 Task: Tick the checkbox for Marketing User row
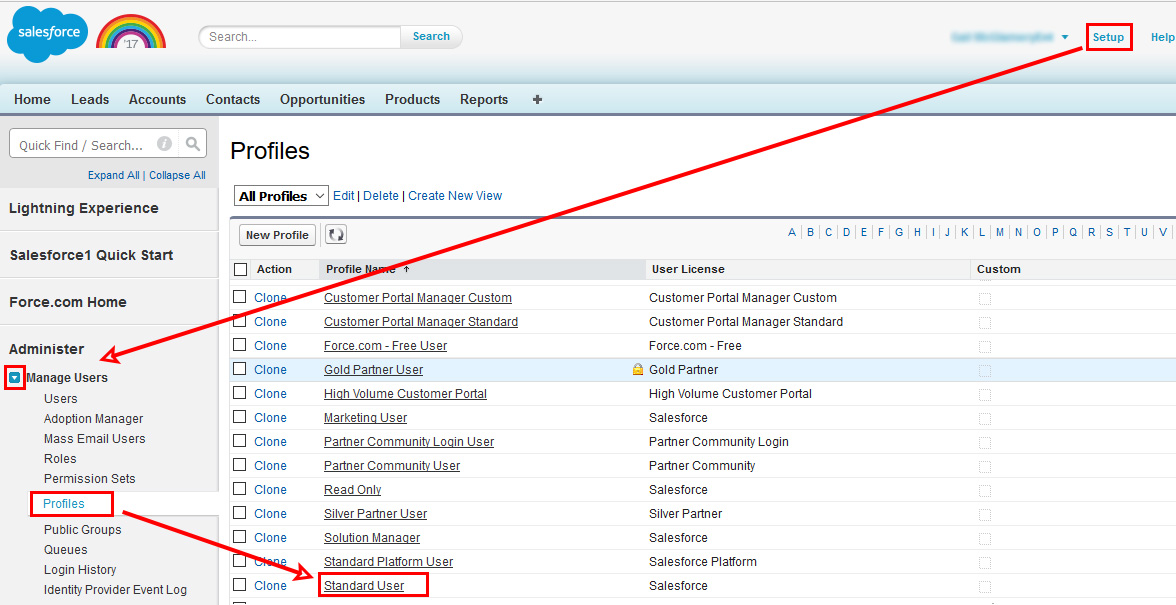(240, 417)
